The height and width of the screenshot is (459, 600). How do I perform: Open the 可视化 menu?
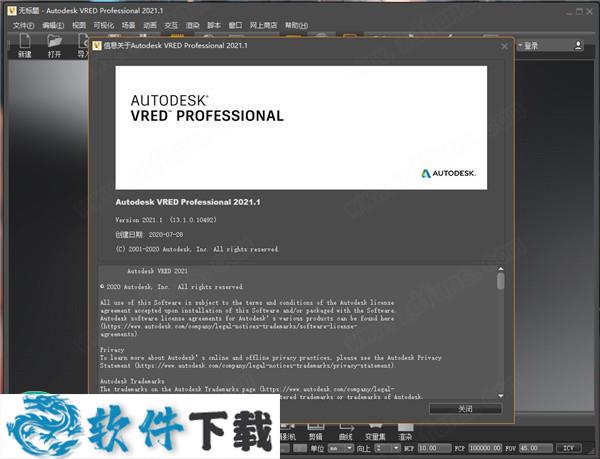pyautogui.click(x=104, y=26)
